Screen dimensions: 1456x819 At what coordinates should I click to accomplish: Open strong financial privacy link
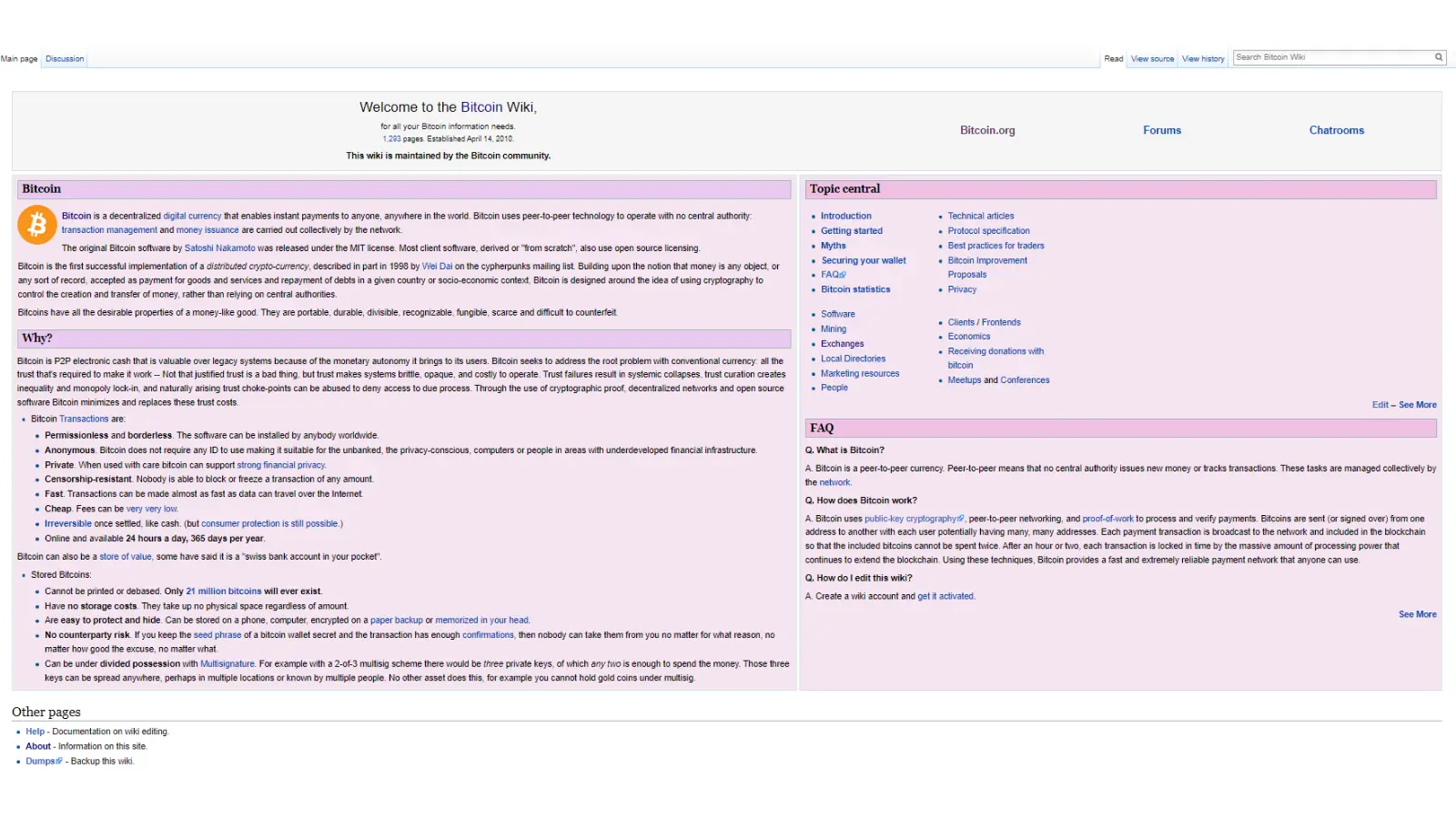pos(281,465)
